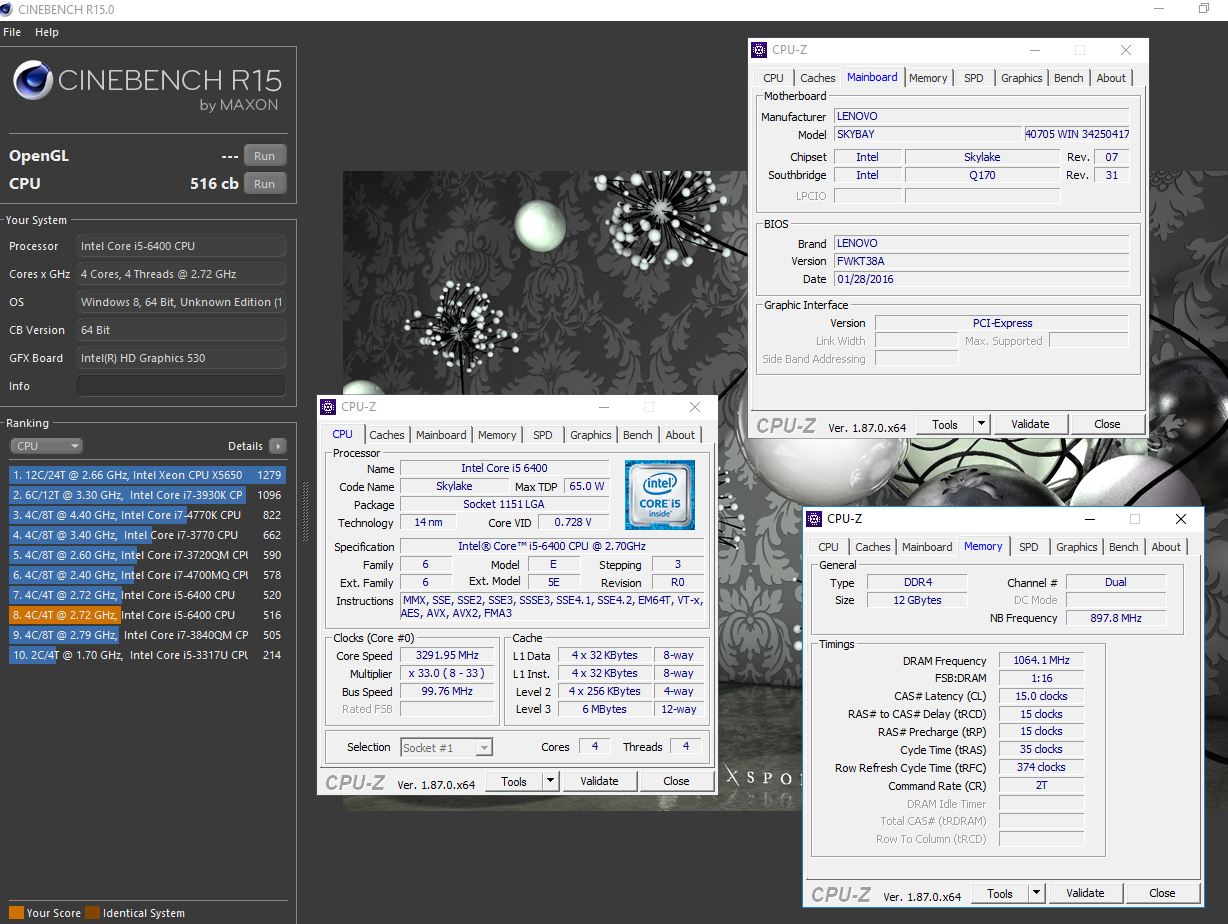Click the Southbridge model value Q170
This screenshot has height=924, width=1228.
[x=982, y=175]
